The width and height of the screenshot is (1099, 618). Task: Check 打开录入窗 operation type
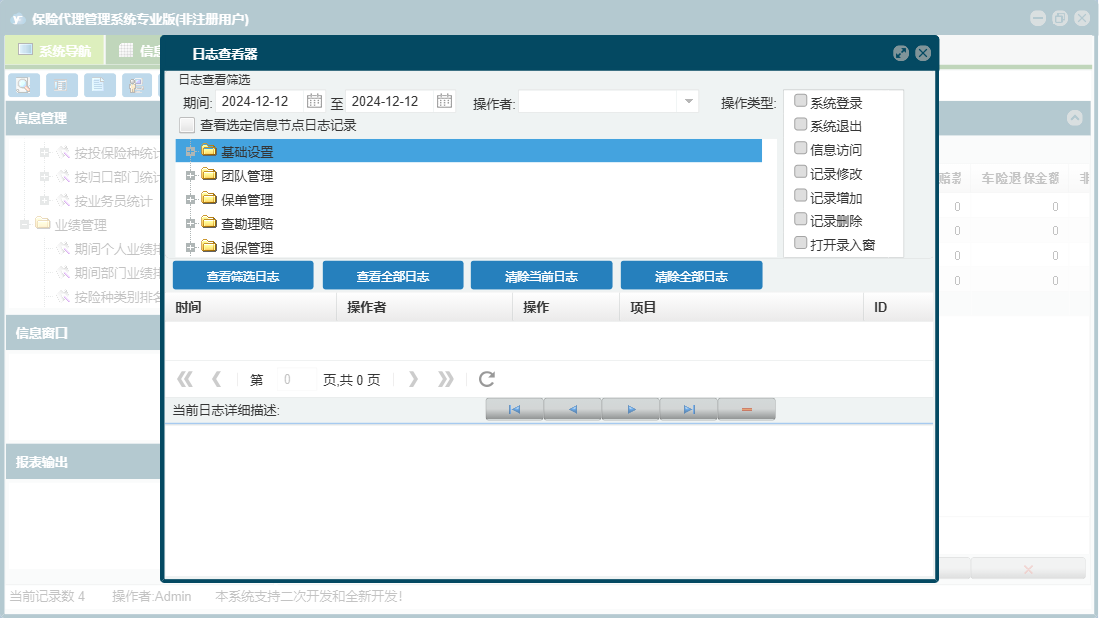pyautogui.click(x=800, y=244)
